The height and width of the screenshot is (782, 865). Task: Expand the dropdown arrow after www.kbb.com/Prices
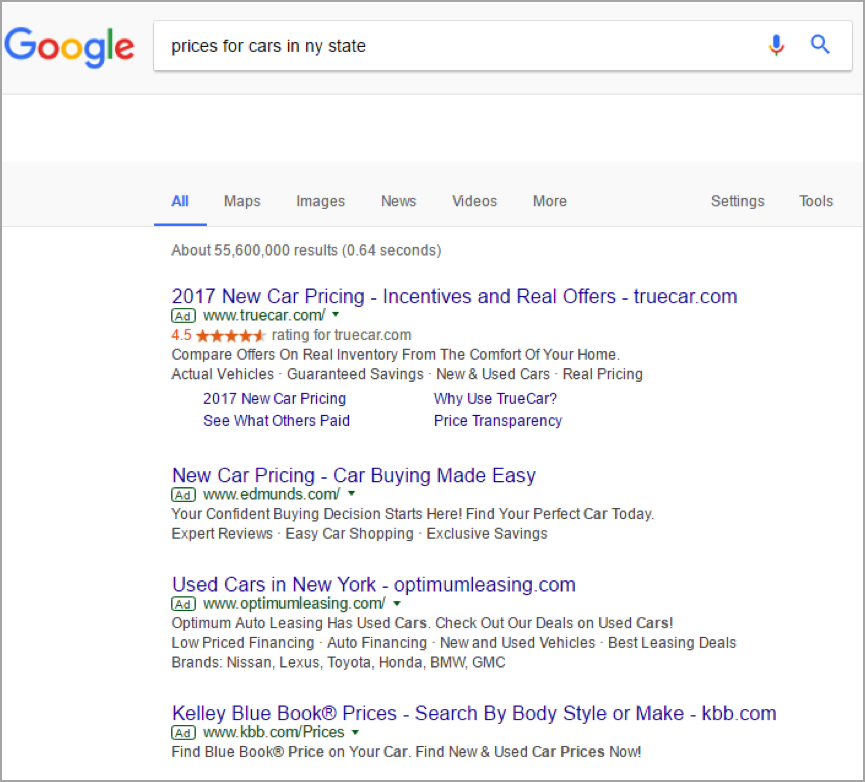pyautogui.click(x=355, y=732)
